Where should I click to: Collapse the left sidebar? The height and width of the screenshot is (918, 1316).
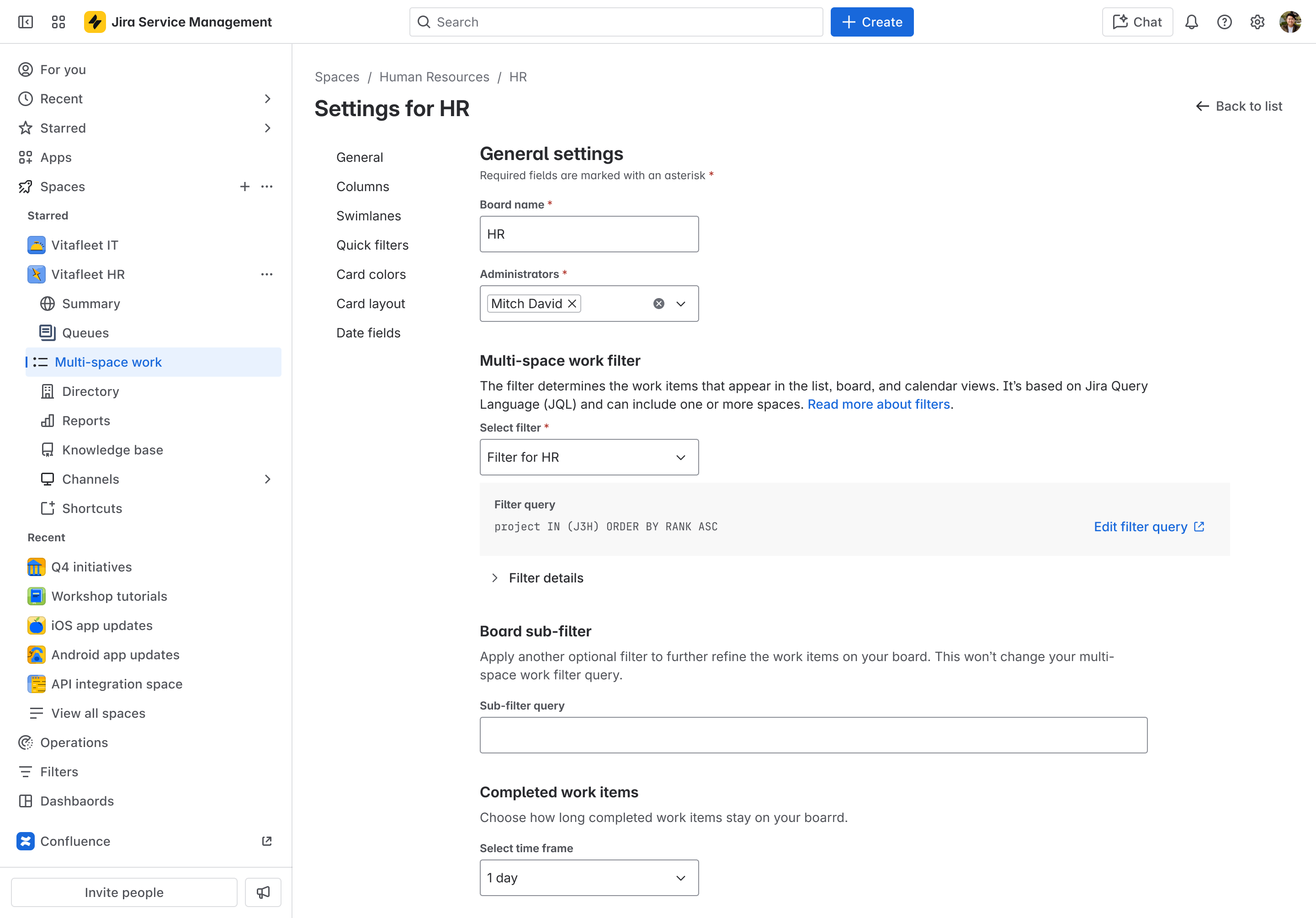[x=25, y=22]
